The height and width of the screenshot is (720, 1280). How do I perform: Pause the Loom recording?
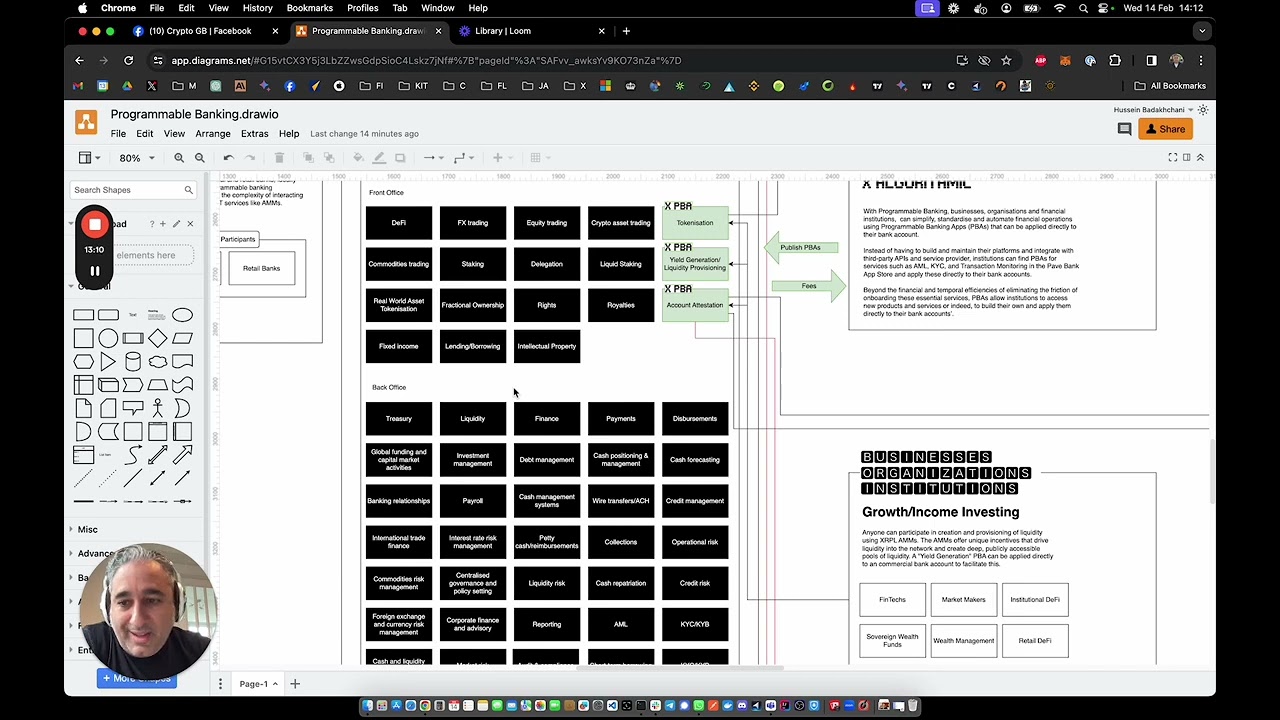click(94, 271)
